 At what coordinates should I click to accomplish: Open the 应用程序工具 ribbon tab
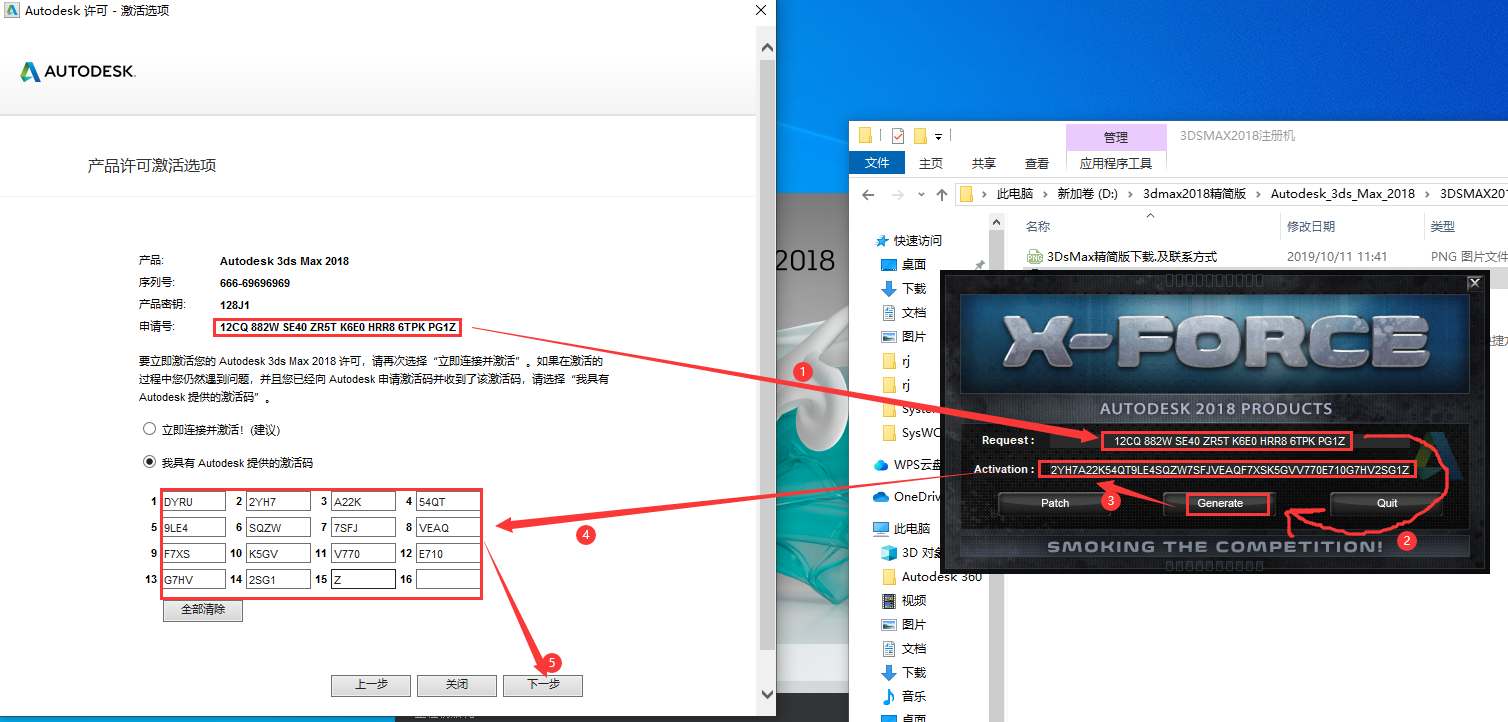tap(1116, 163)
